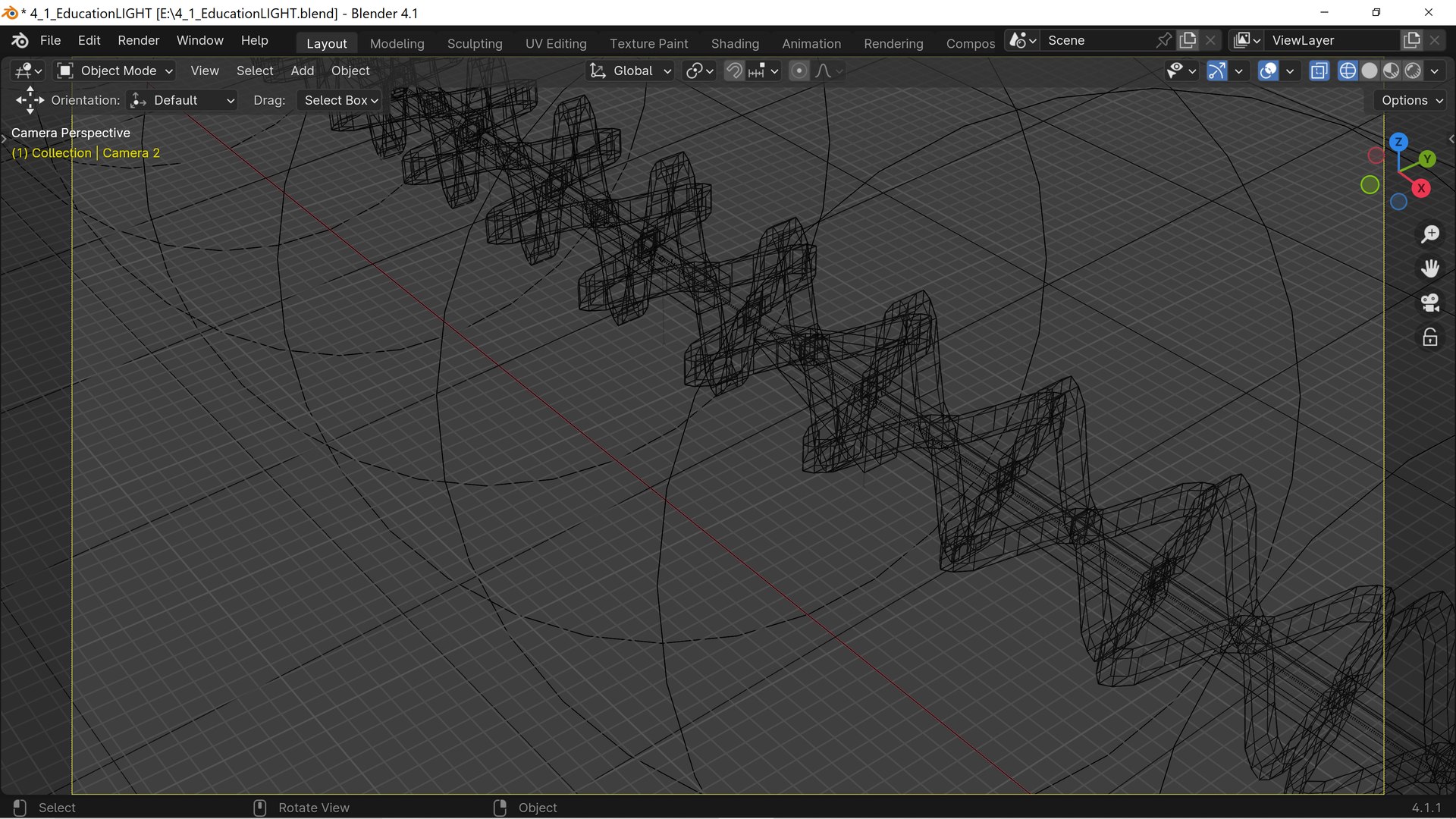1456x819 pixels.
Task: Toggle X-ray display
Action: (x=1319, y=71)
